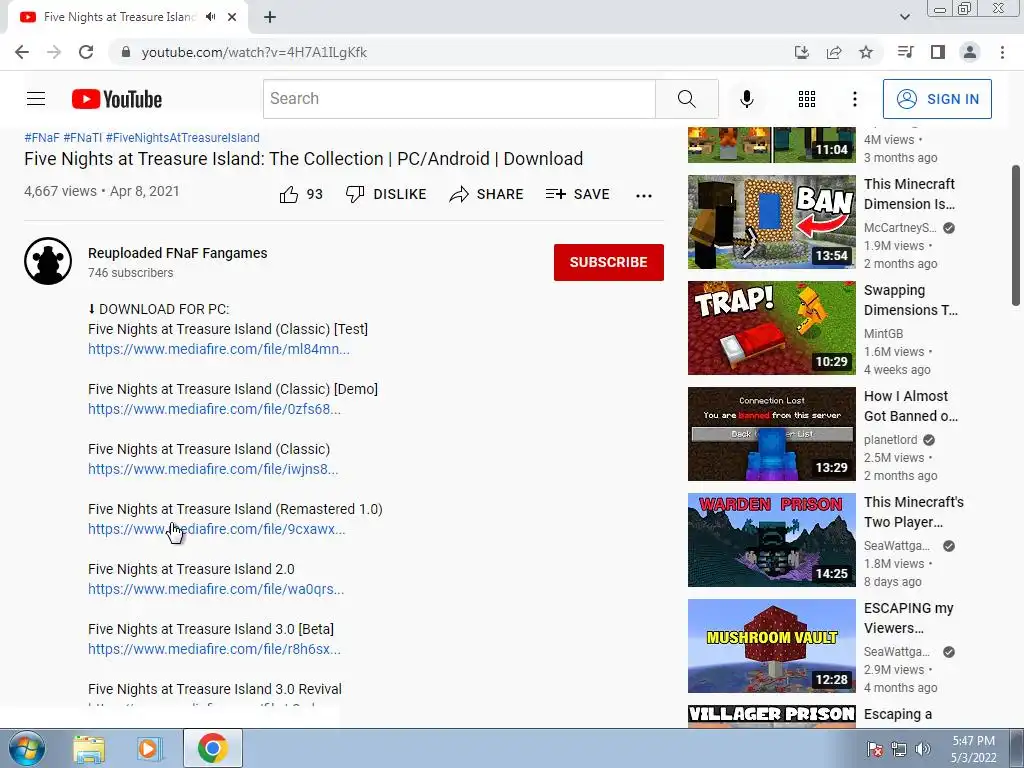1024x768 pixels.
Task: Open mediafire link r8h6sx for 3.0 Beta
Action: pyautogui.click(x=214, y=649)
